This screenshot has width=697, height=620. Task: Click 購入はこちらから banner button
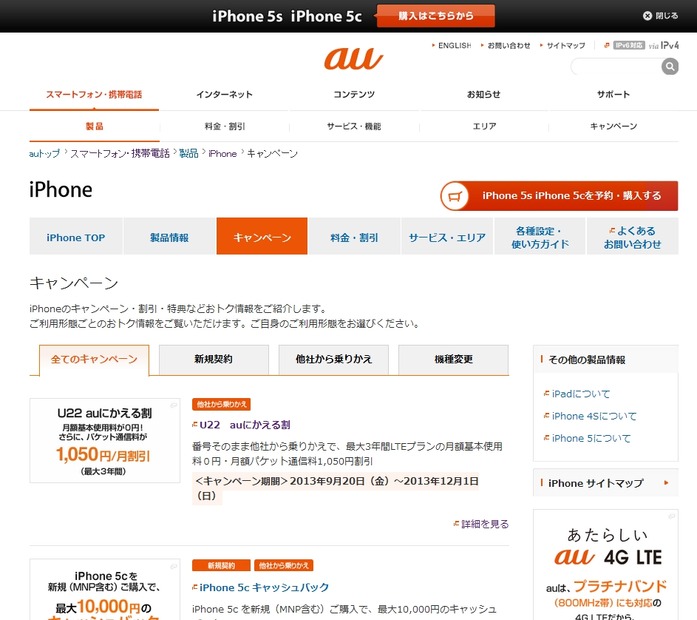click(436, 16)
